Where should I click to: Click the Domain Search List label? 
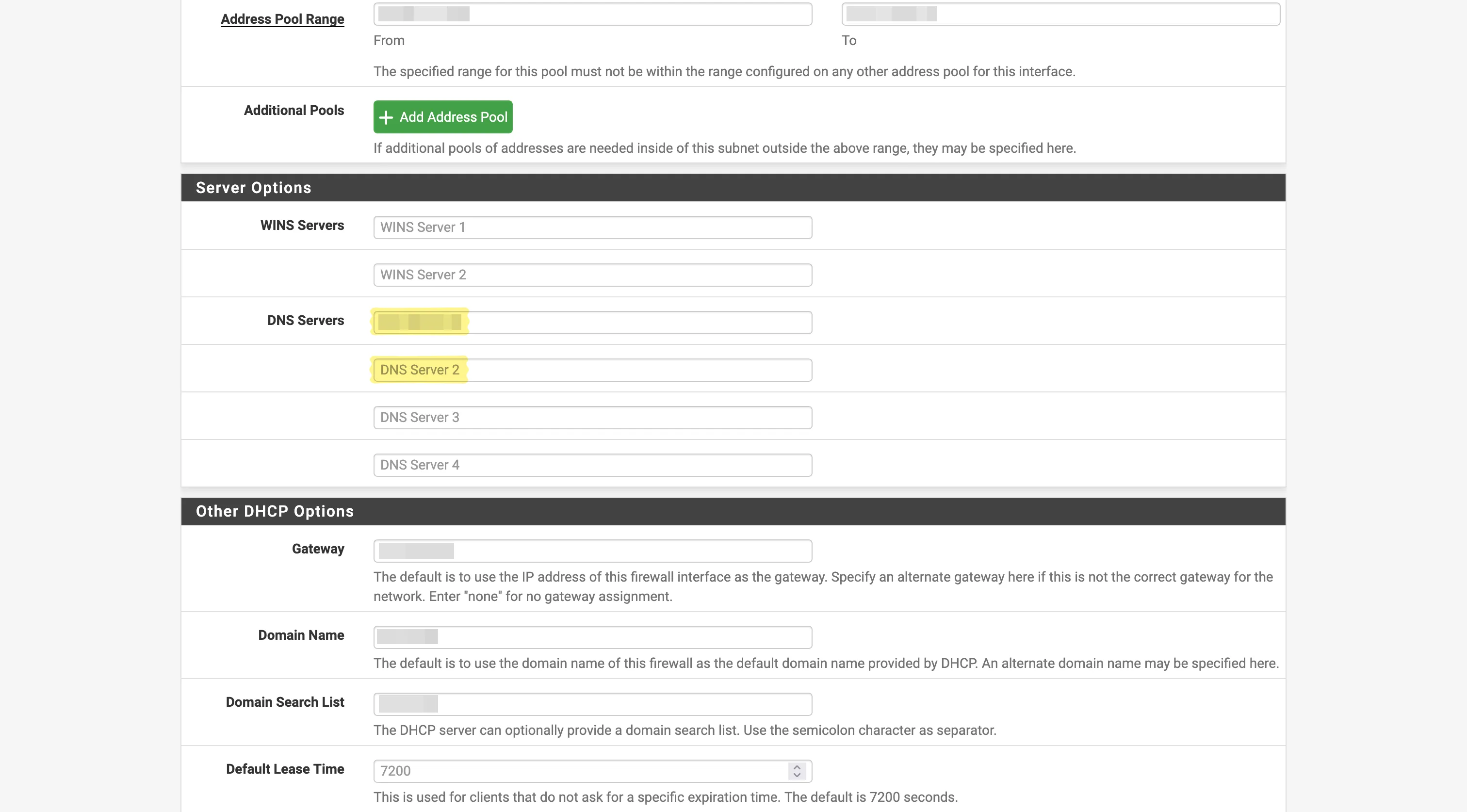(285, 702)
